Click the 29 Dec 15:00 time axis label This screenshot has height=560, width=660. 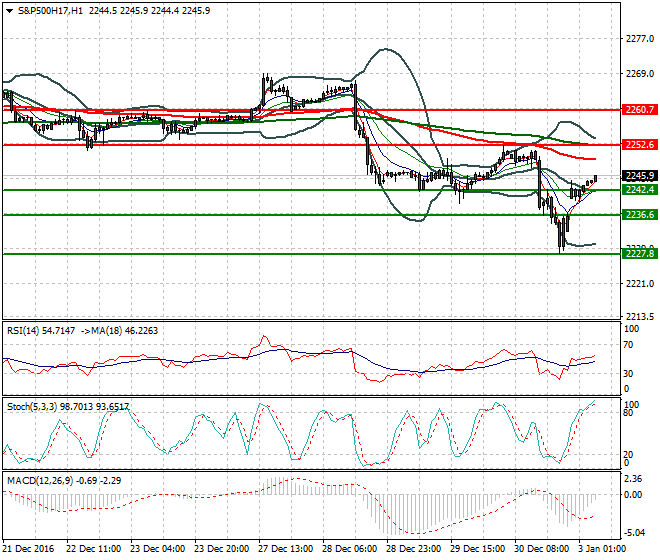click(x=477, y=549)
